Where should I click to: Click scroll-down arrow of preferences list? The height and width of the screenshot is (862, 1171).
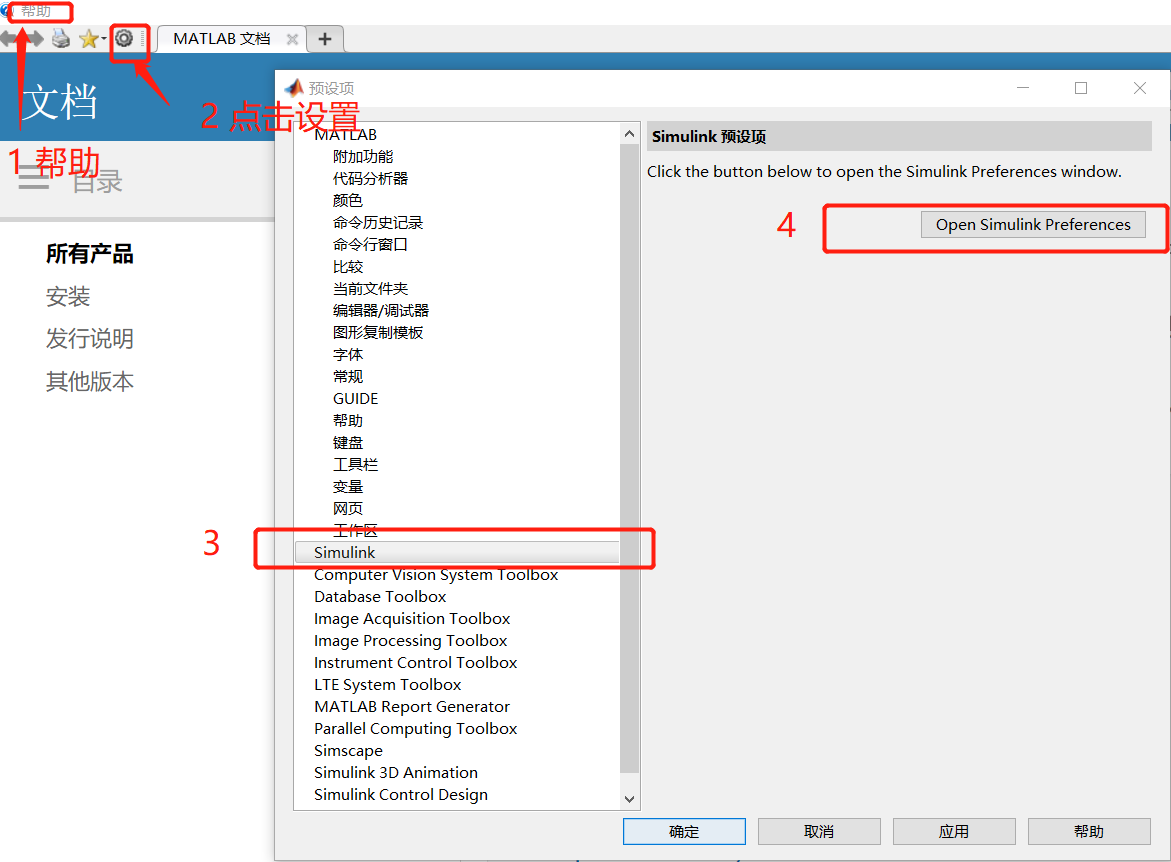pyautogui.click(x=630, y=799)
